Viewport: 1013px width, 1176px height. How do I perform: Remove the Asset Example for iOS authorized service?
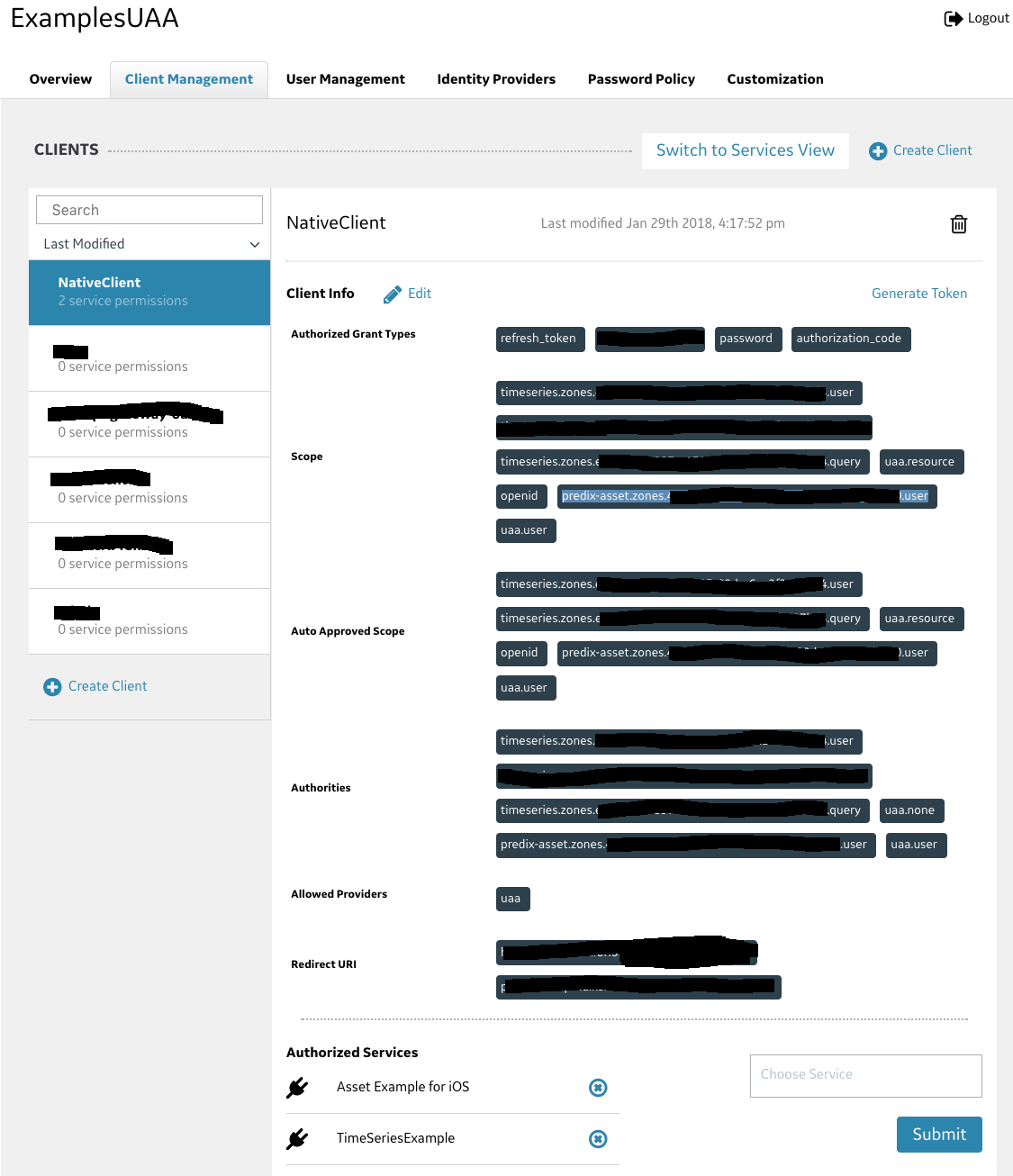[598, 1088]
